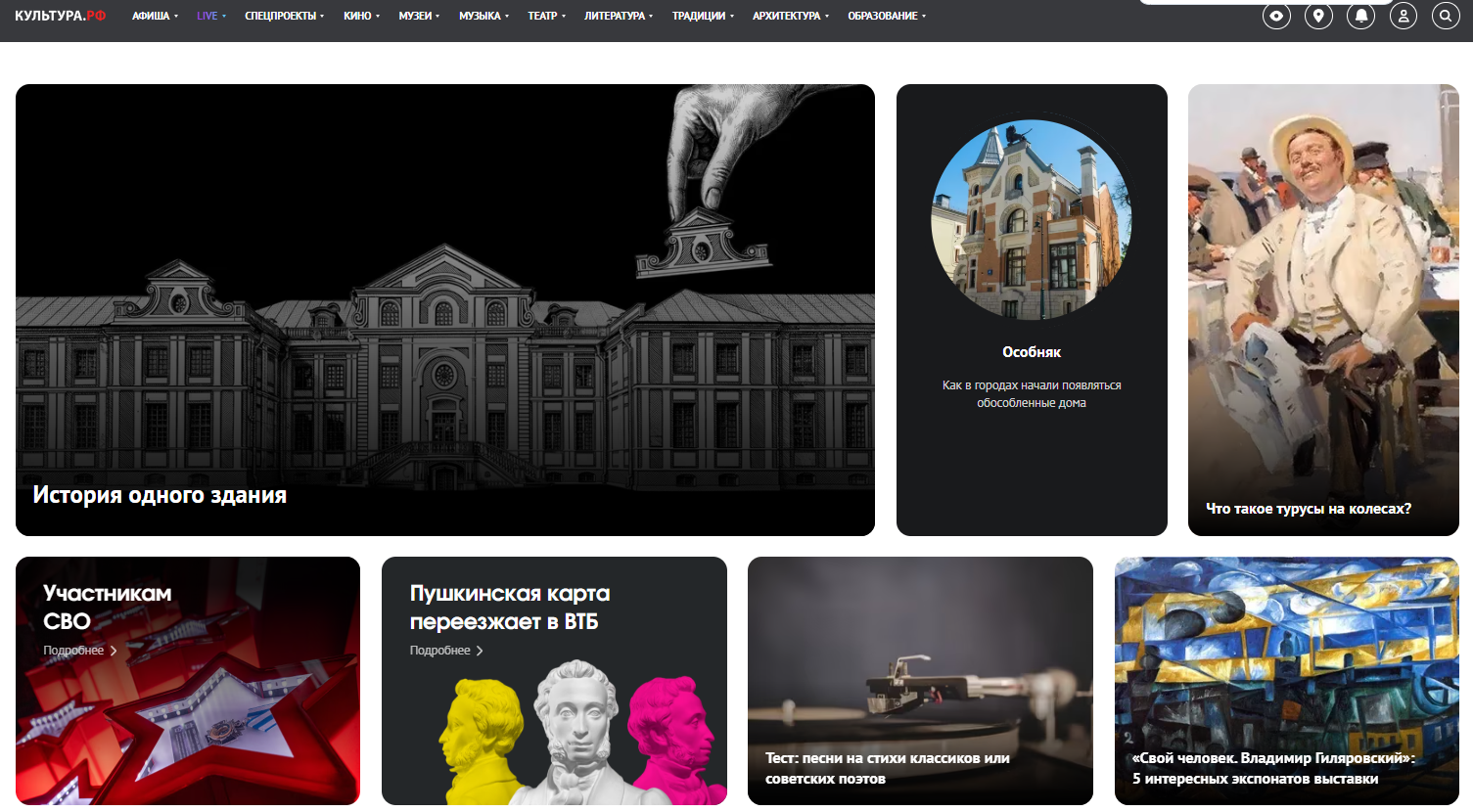Go to home via КУЛЬТУРА.РФ logo

(60, 16)
